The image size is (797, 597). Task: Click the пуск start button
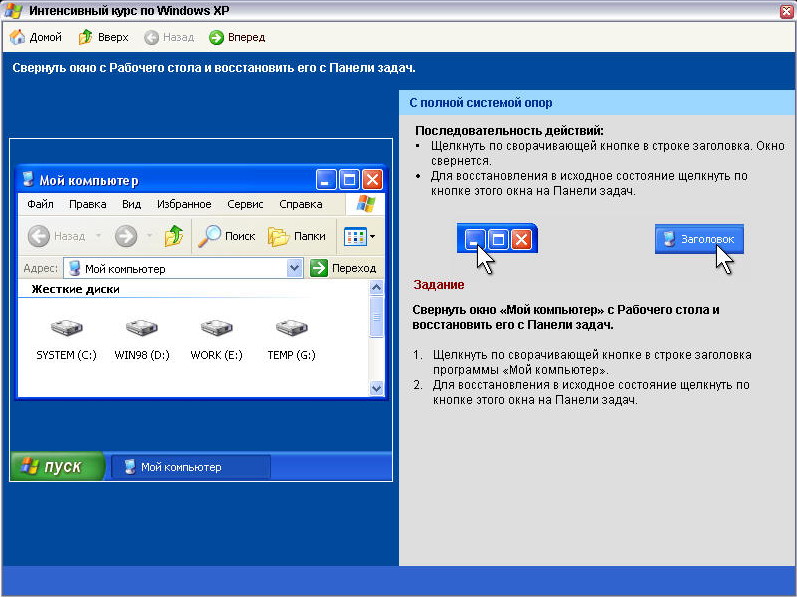[57, 466]
